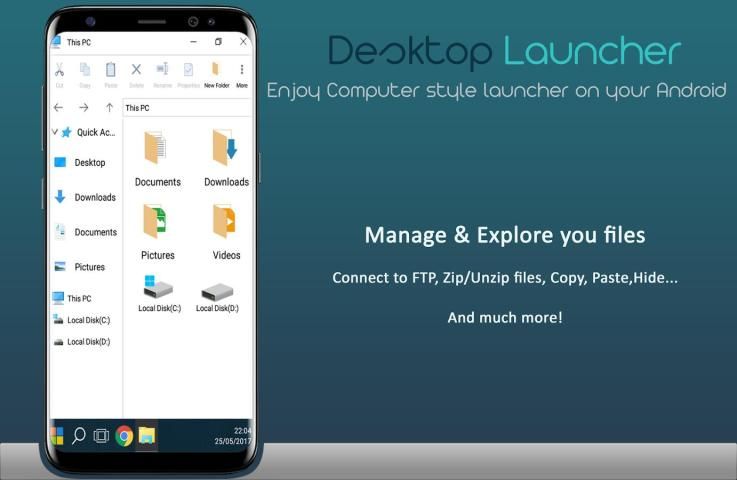Create a New Folder from toolbar
The image size is (737, 480).
(x=216, y=72)
